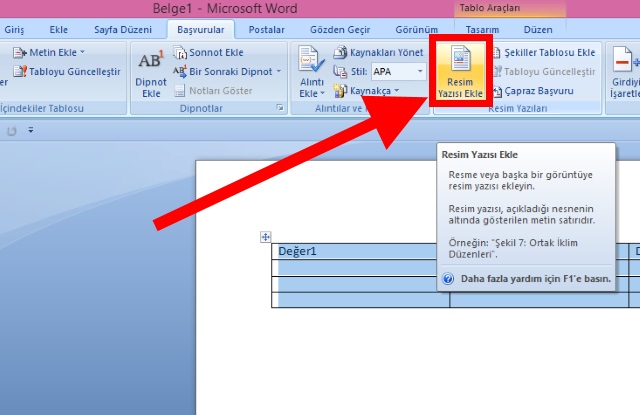Click the Sonnot Ekle icon
This screenshot has width=640, height=415.
tap(180, 53)
